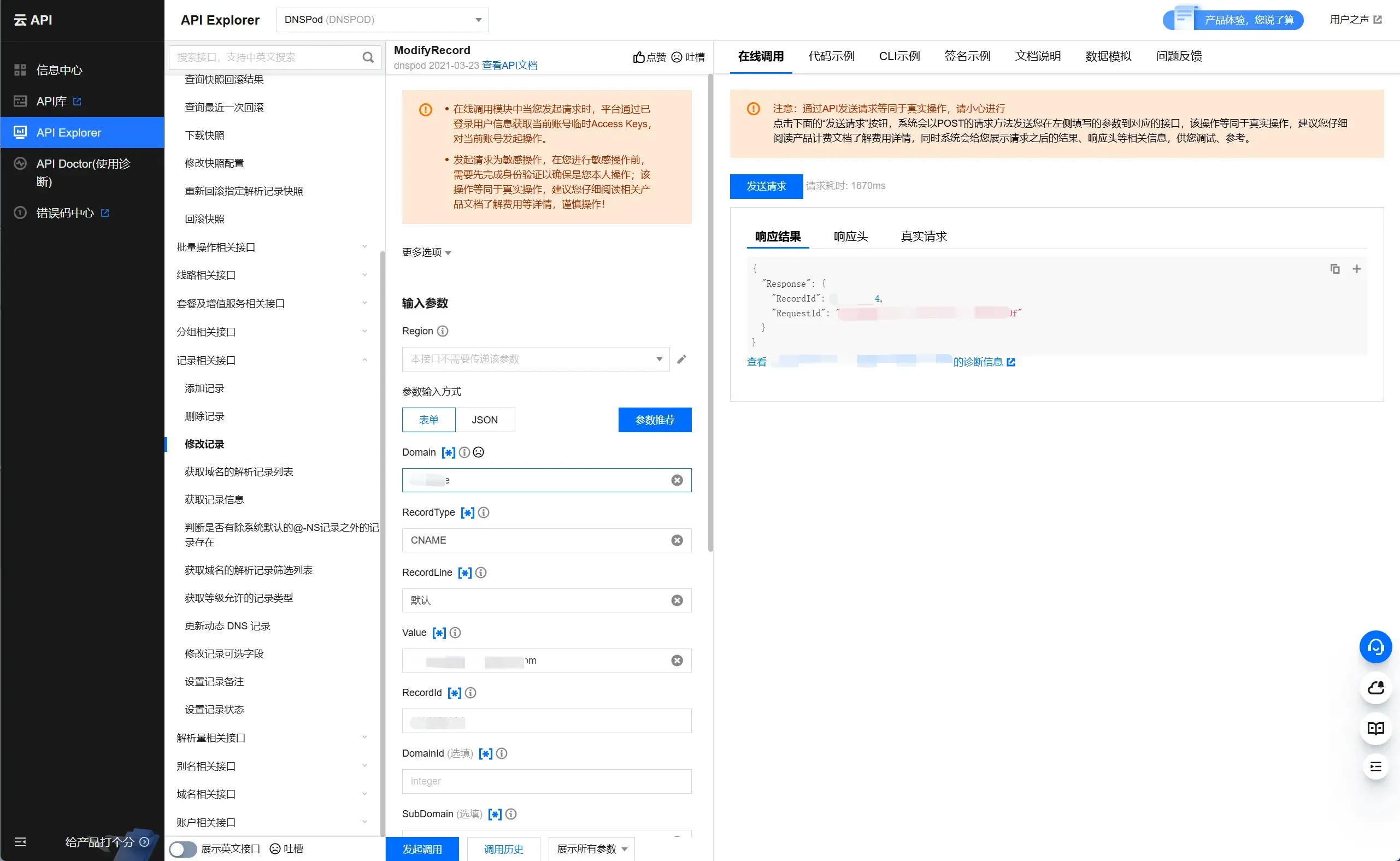Image resolution: width=1400 pixels, height=861 pixels.
Task: Open 用户之声 link
Action: tap(1355, 20)
